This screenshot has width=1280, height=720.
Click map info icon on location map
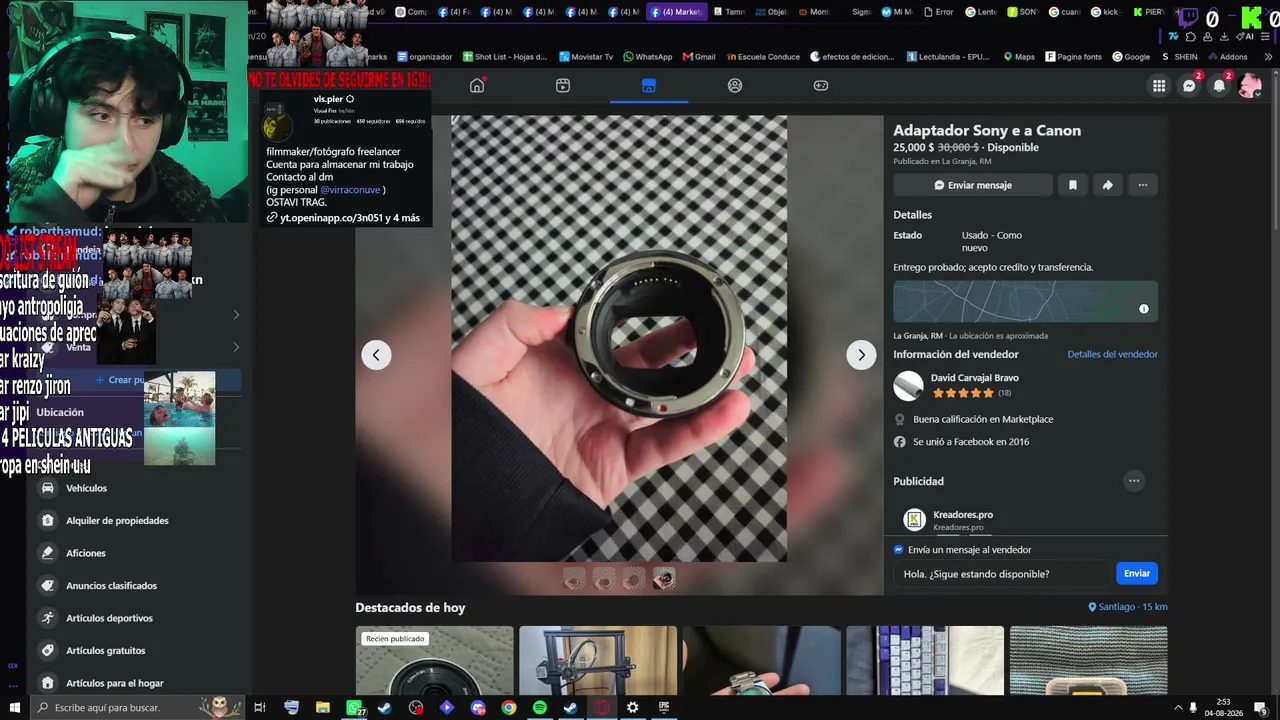[x=1144, y=309]
